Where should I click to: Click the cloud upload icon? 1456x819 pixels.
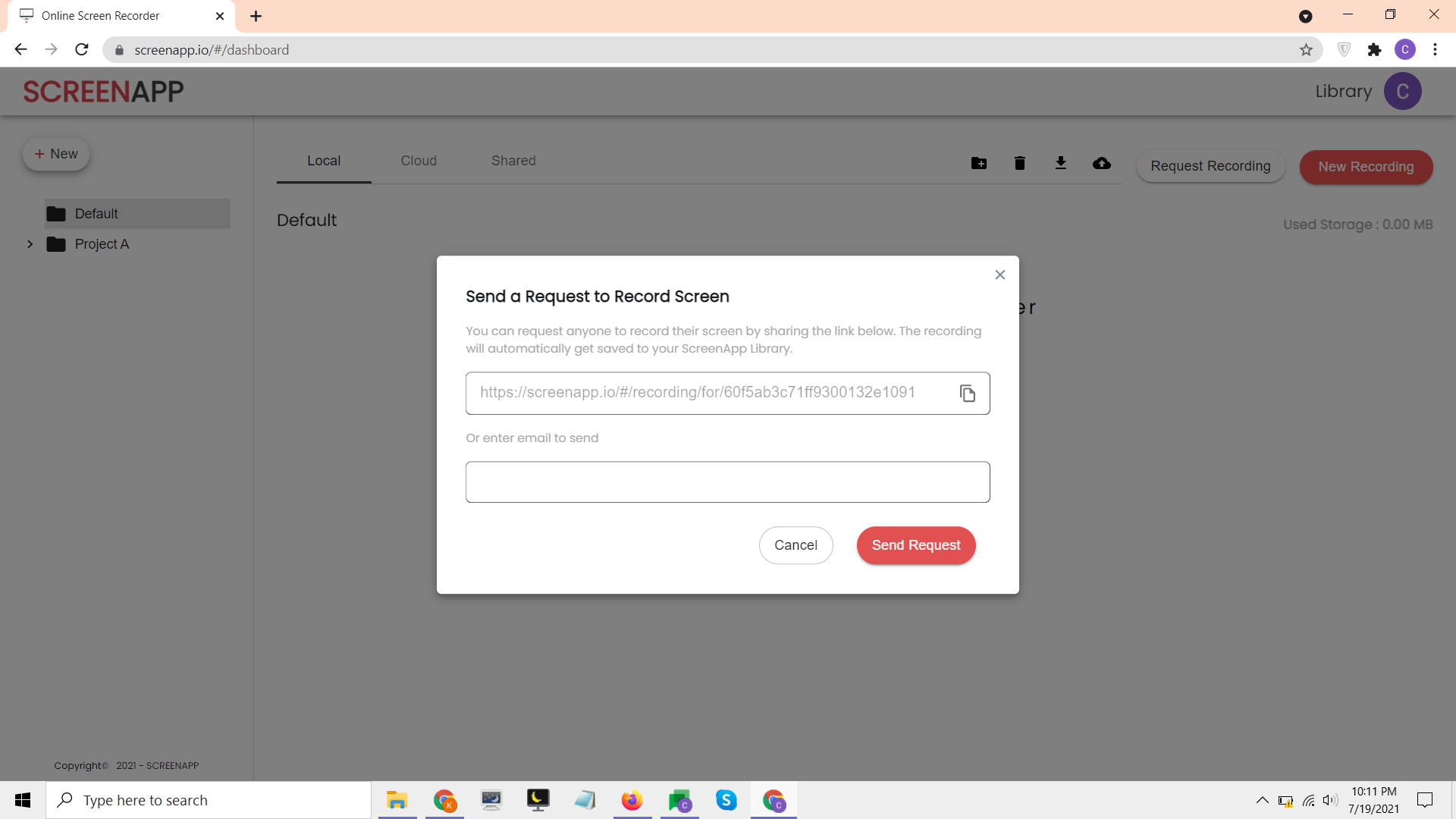click(x=1101, y=163)
